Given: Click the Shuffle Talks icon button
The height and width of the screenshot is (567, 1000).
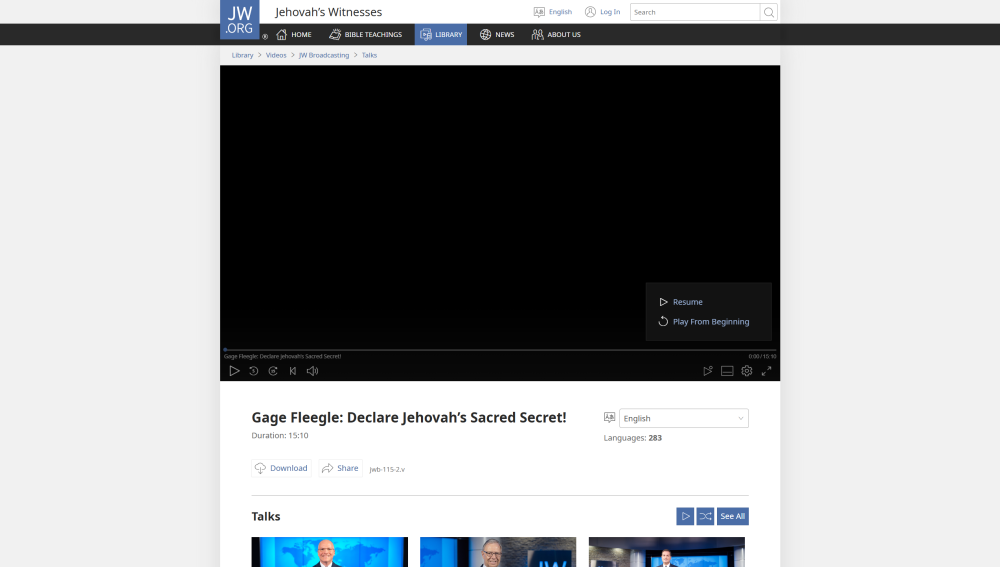Looking at the screenshot, I should [x=705, y=516].
